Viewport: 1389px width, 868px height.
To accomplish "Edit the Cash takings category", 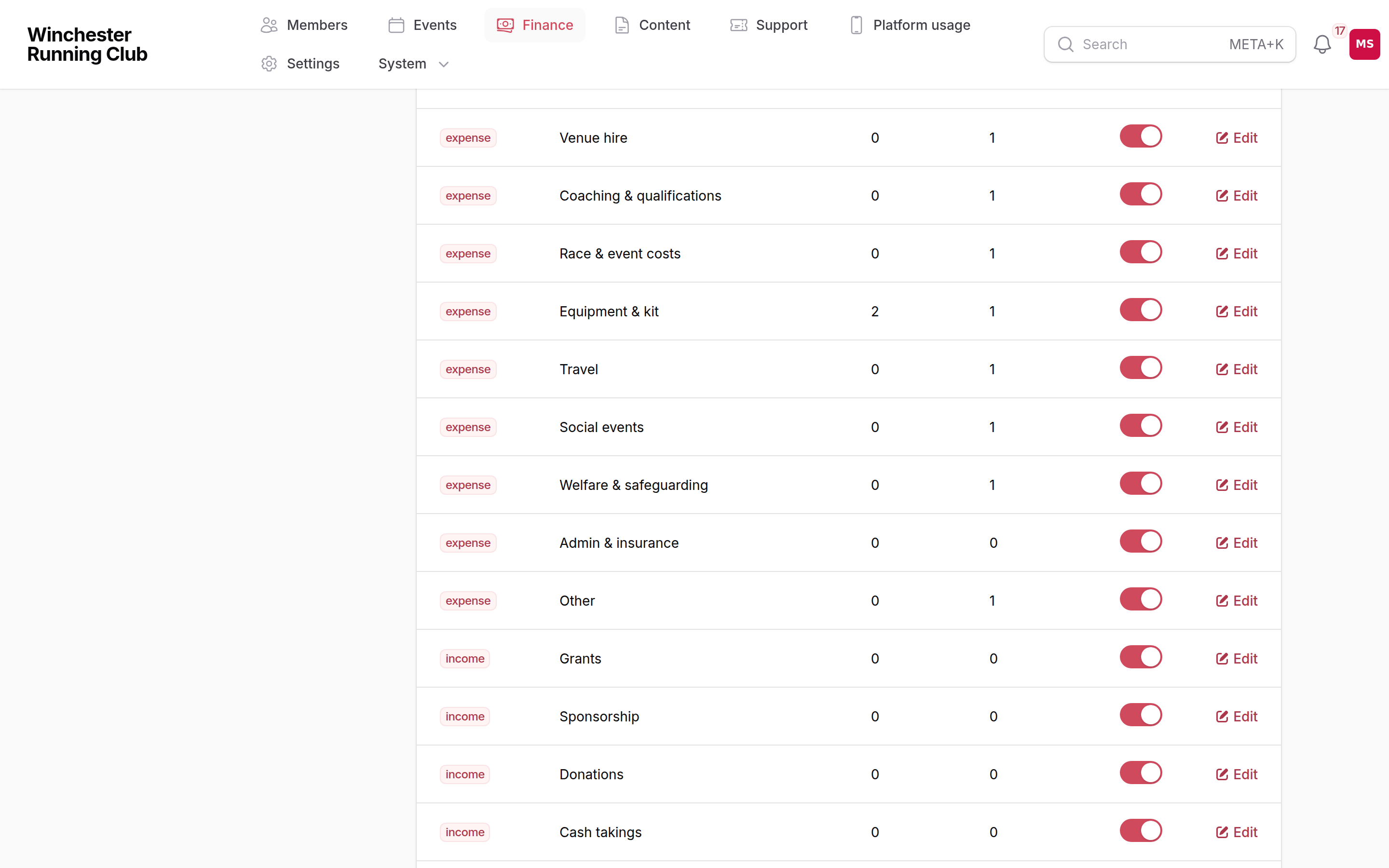I will coord(1236,832).
